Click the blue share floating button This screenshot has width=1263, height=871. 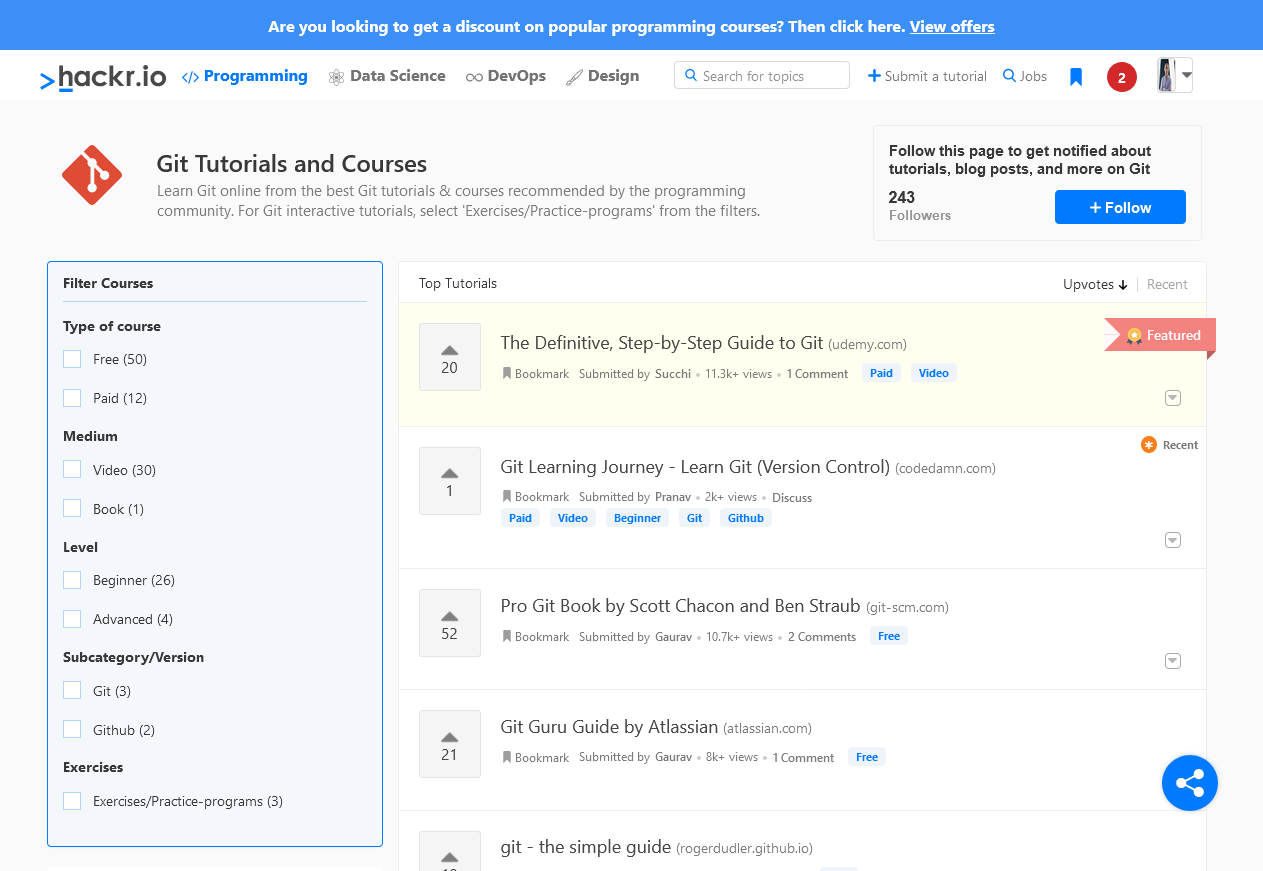[1190, 783]
